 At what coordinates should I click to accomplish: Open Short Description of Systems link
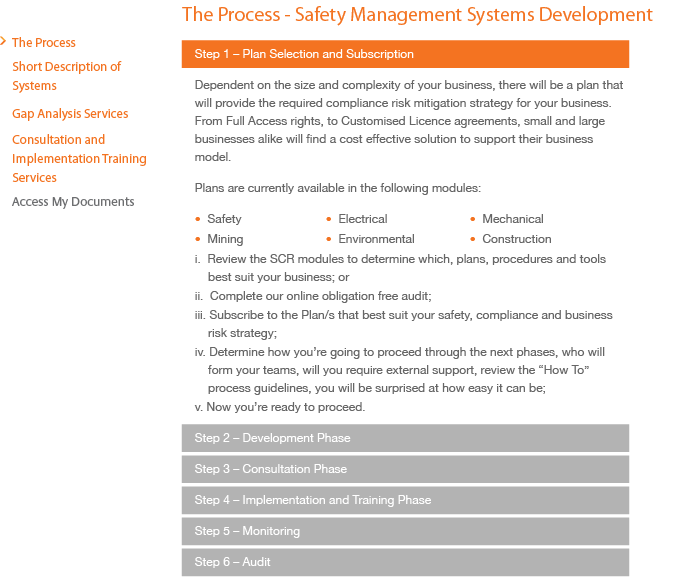[x=66, y=76]
